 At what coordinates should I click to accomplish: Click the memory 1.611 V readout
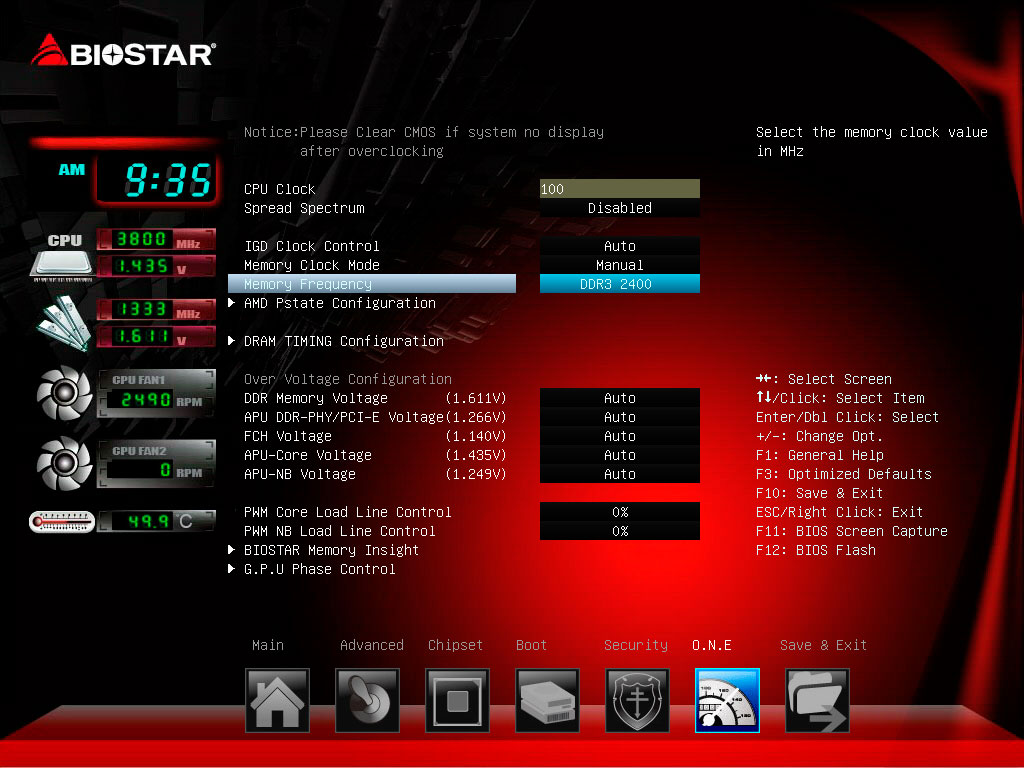point(156,336)
